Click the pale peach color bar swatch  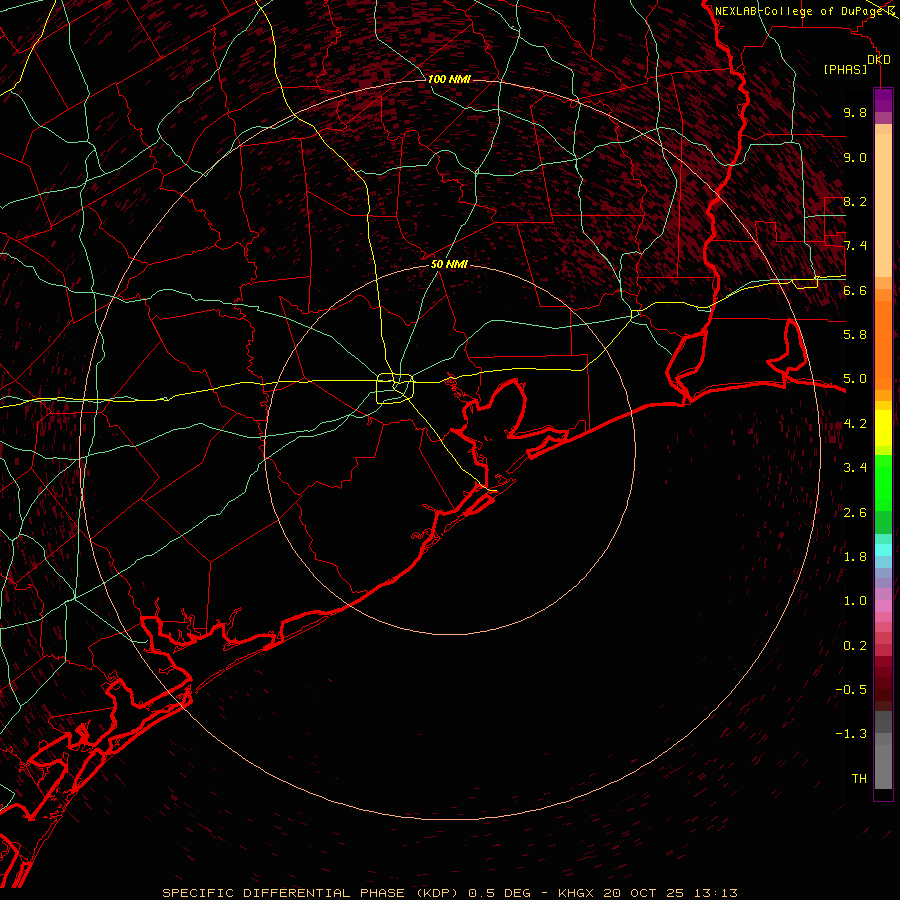883,207
